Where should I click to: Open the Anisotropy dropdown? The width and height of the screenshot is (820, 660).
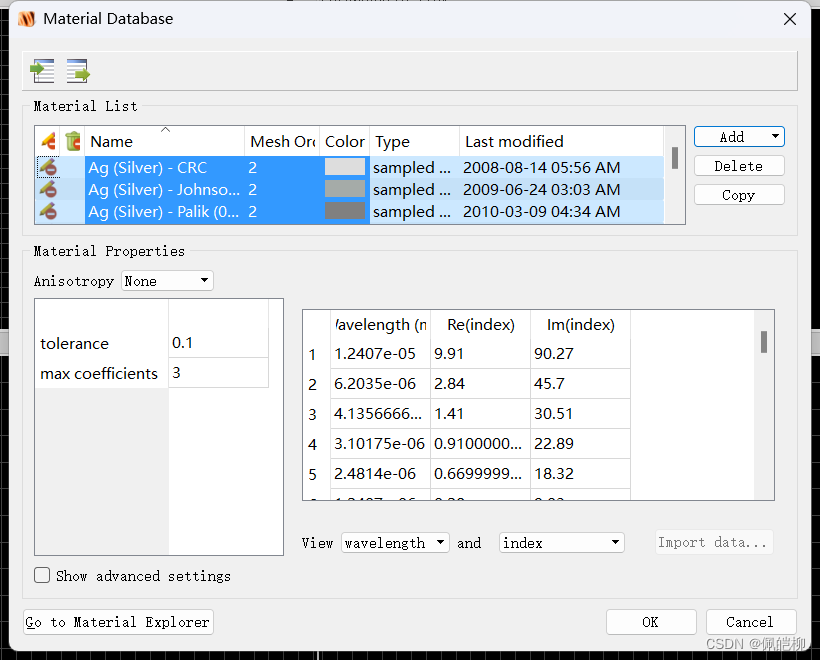pos(167,281)
